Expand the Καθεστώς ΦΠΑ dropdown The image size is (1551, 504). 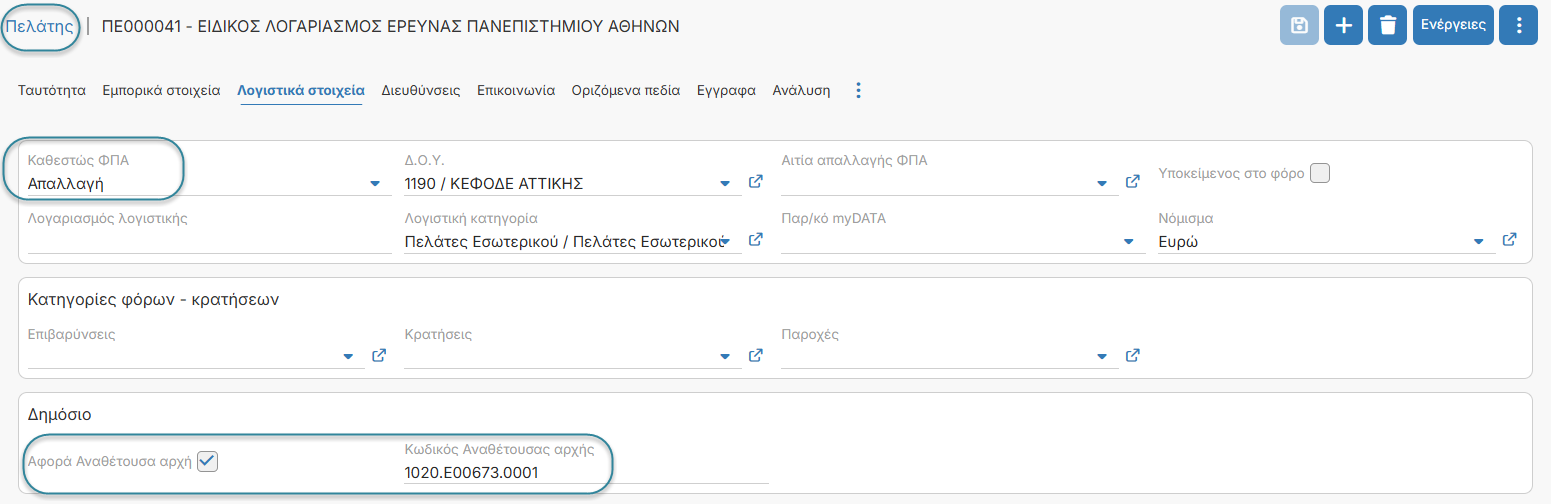[x=375, y=184]
